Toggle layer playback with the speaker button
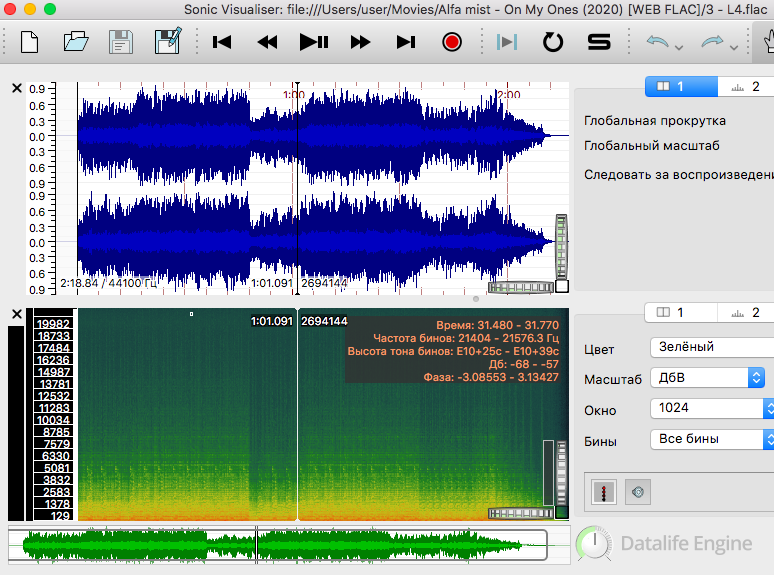The image size is (774, 575). 638,492
